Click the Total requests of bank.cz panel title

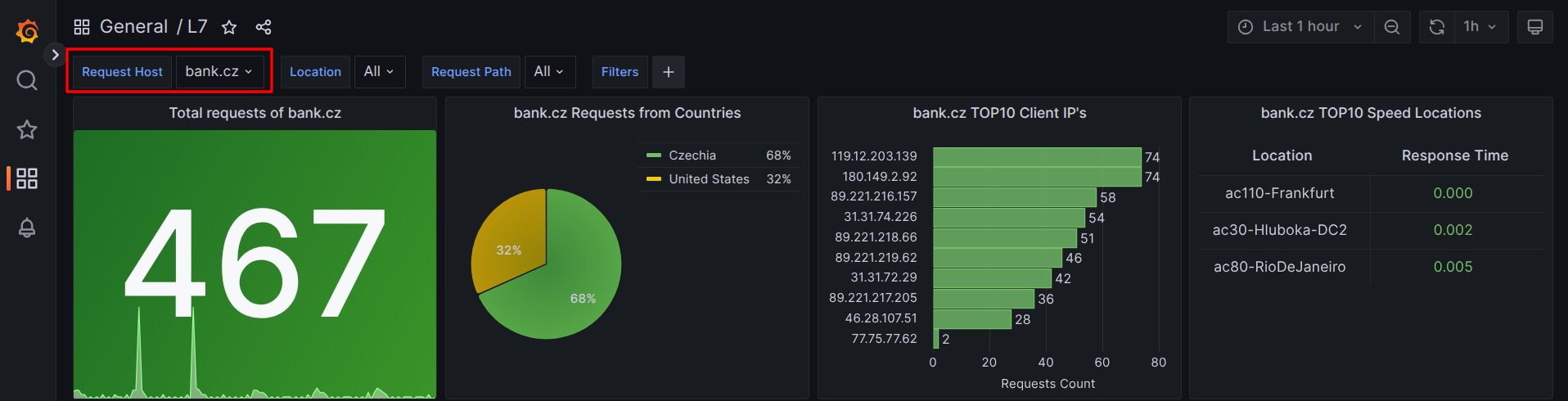tap(255, 113)
